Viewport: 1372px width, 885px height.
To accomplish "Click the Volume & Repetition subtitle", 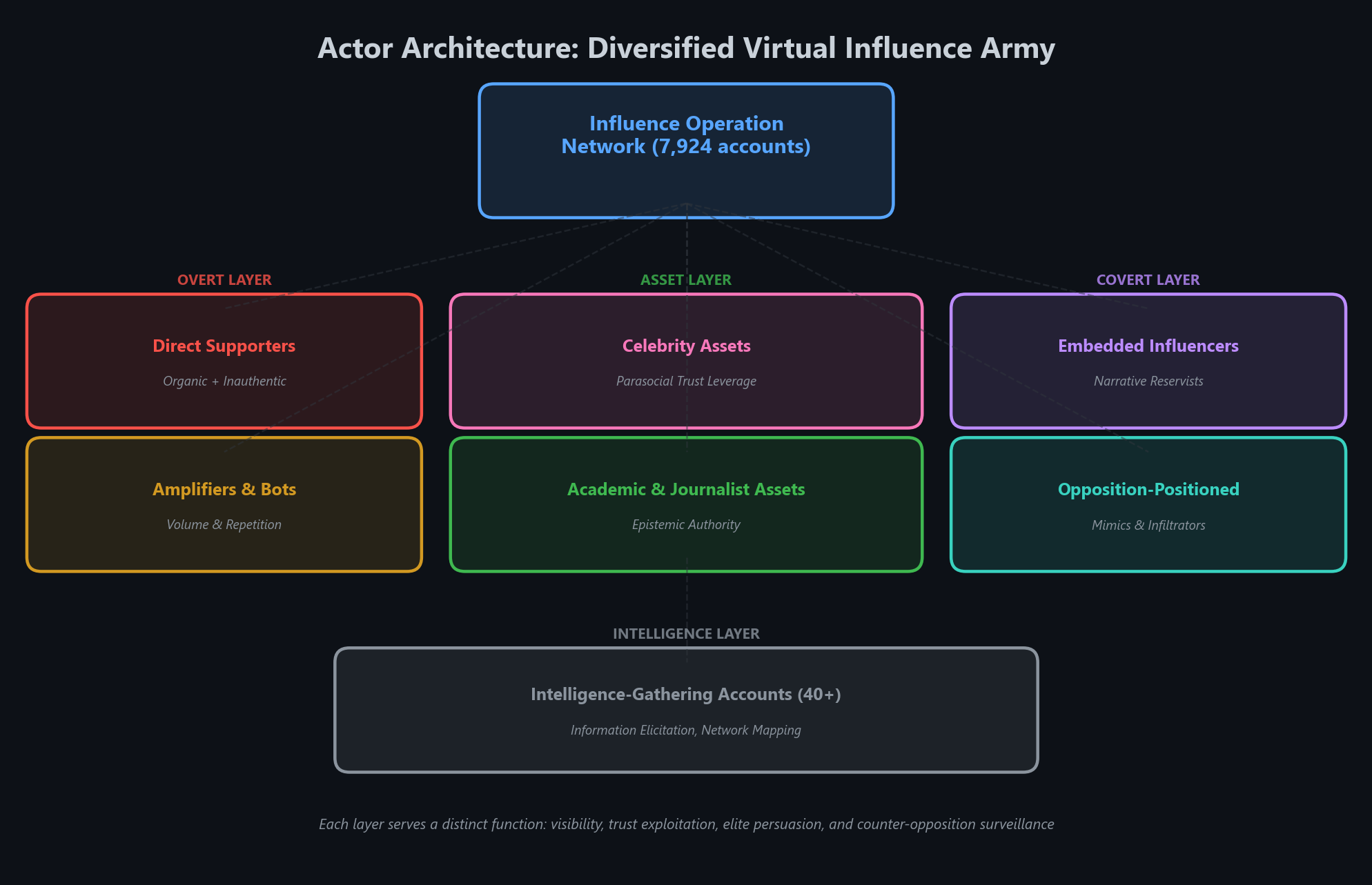I will coord(224,525).
